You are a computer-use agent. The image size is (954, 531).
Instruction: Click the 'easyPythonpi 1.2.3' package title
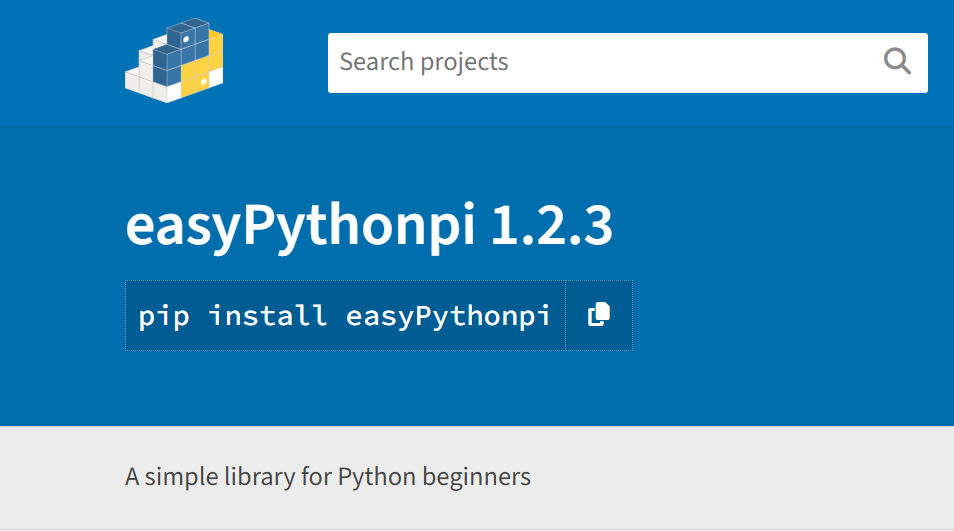[369, 226]
